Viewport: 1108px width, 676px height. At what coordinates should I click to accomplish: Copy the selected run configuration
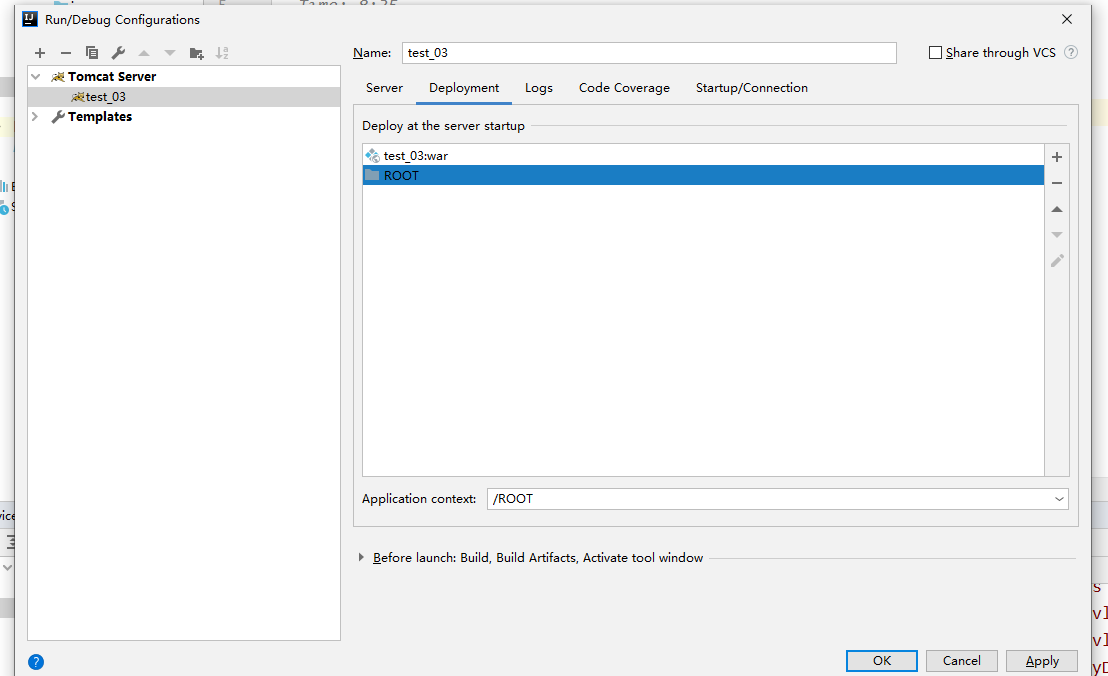[92, 53]
